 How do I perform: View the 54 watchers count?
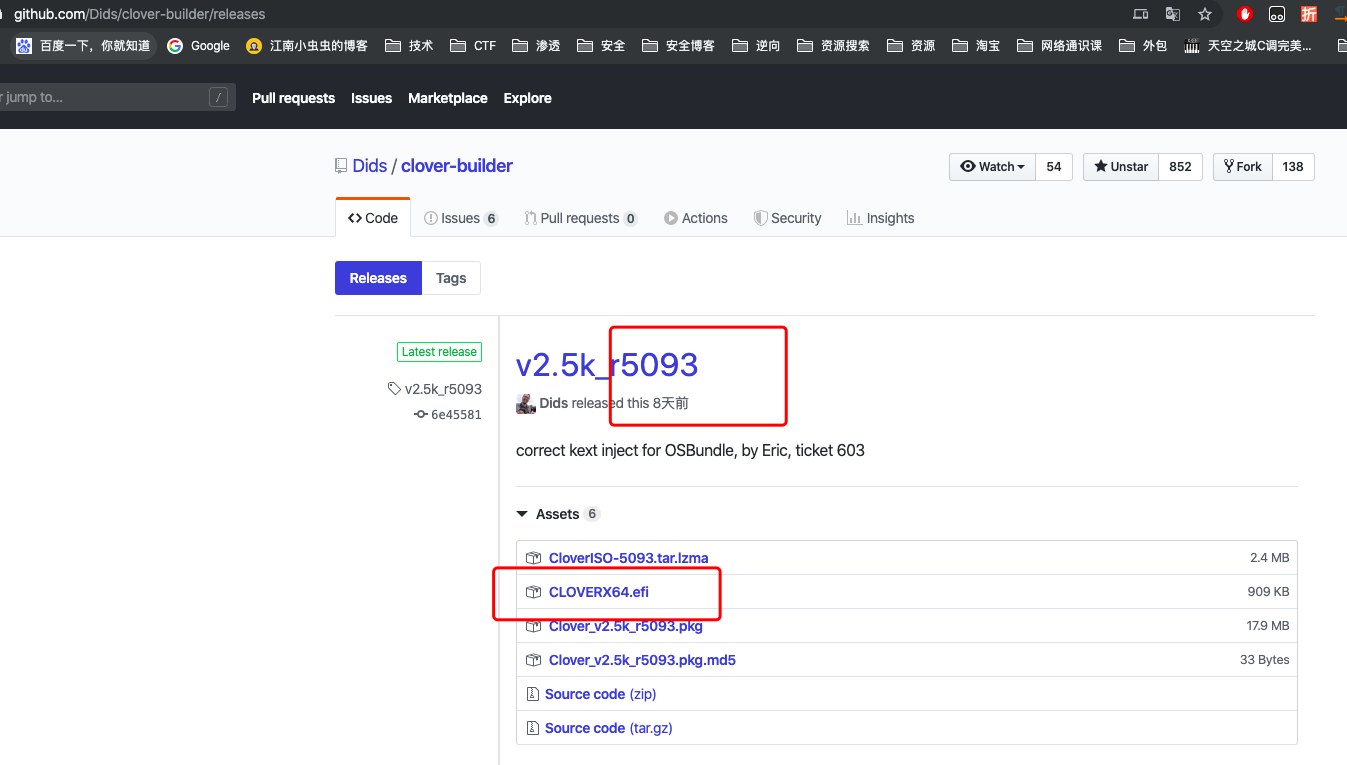pyautogui.click(x=1054, y=167)
